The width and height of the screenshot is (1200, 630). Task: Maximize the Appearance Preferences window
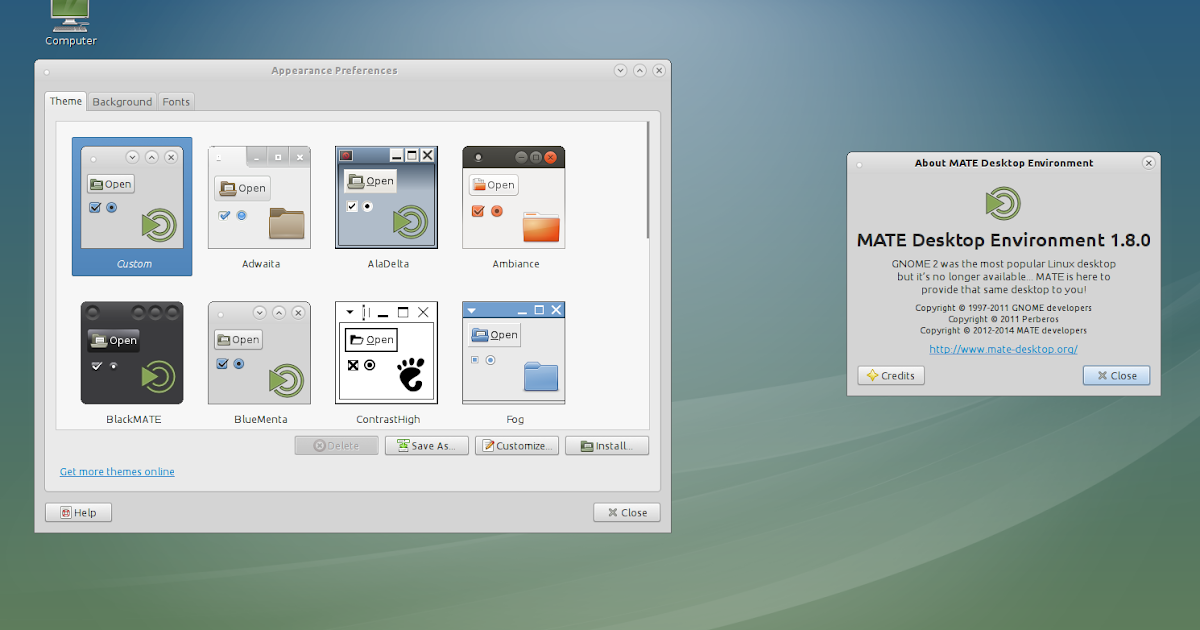(x=640, y=71)
